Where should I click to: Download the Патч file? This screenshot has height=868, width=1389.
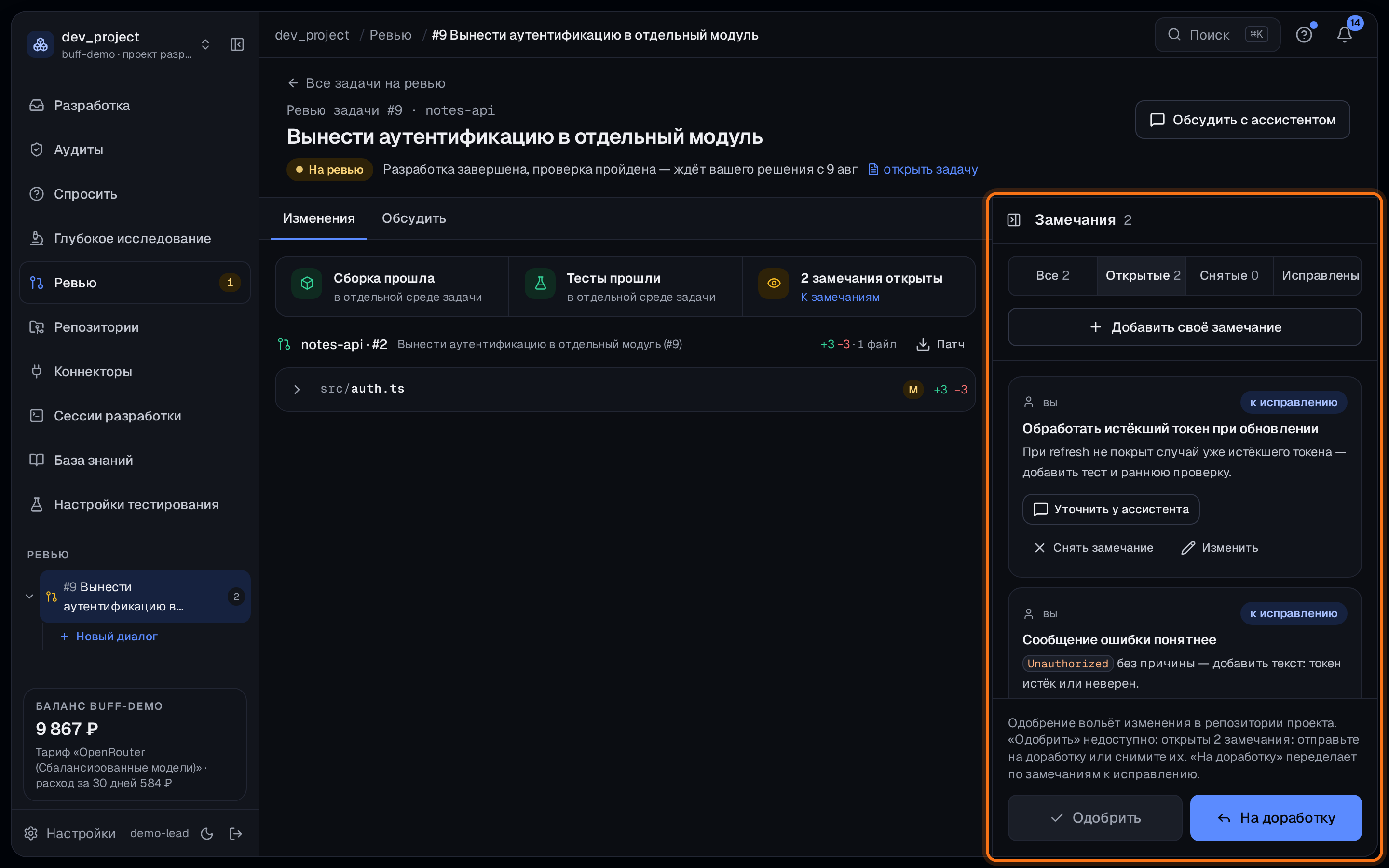(940, 344)
